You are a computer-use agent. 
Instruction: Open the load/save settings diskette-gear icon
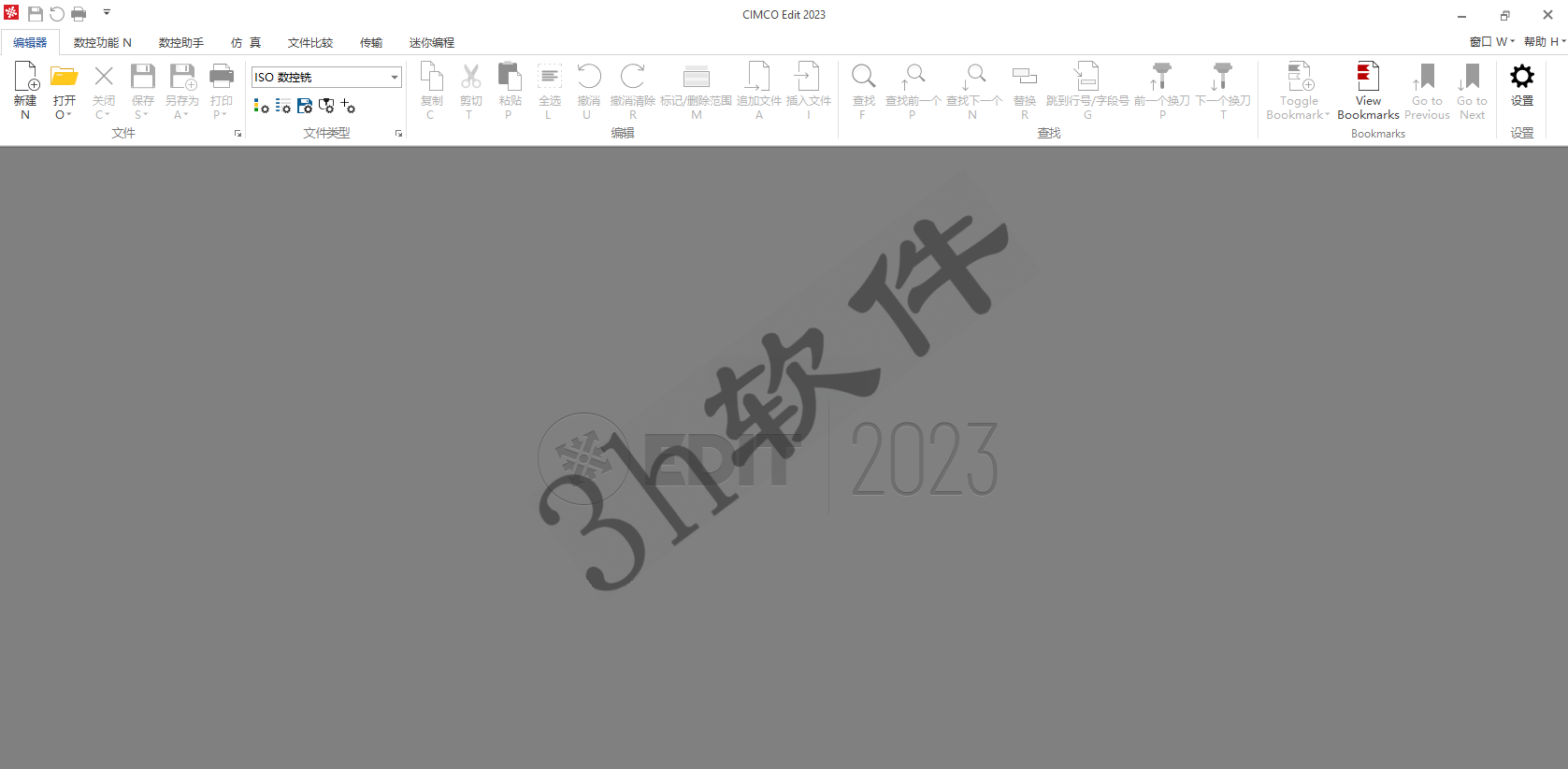(305, 107)
